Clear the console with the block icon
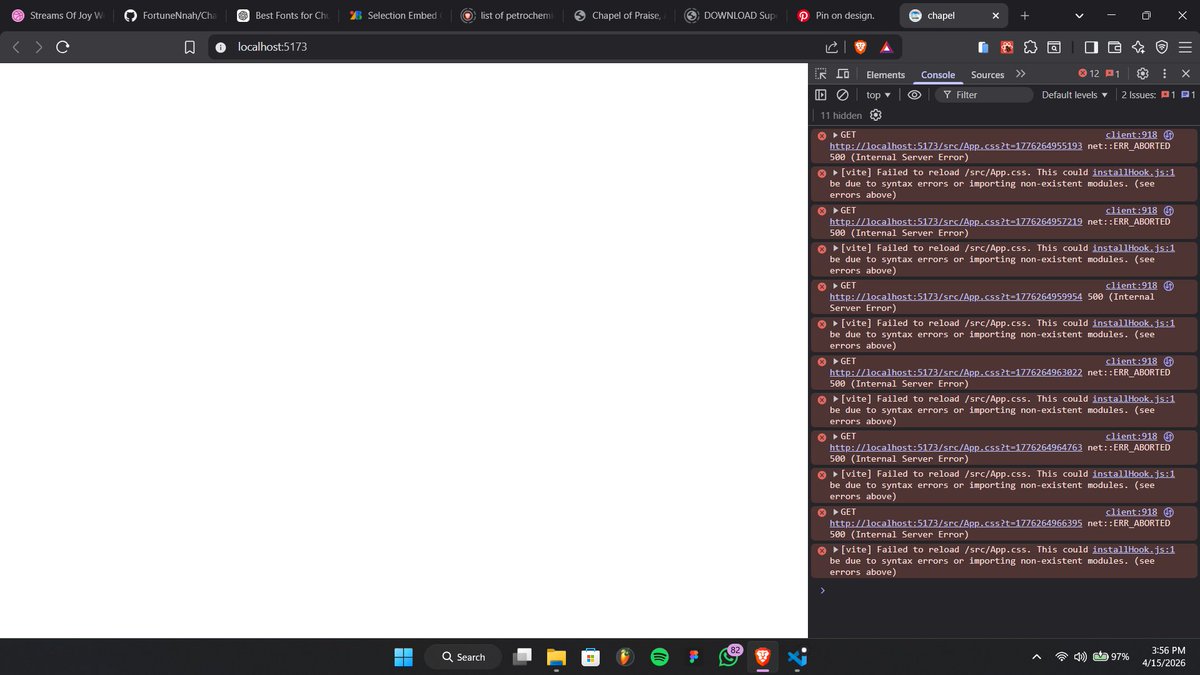Image resolution: width=1200 pixels, height=675 pixels. click(842, 95)
